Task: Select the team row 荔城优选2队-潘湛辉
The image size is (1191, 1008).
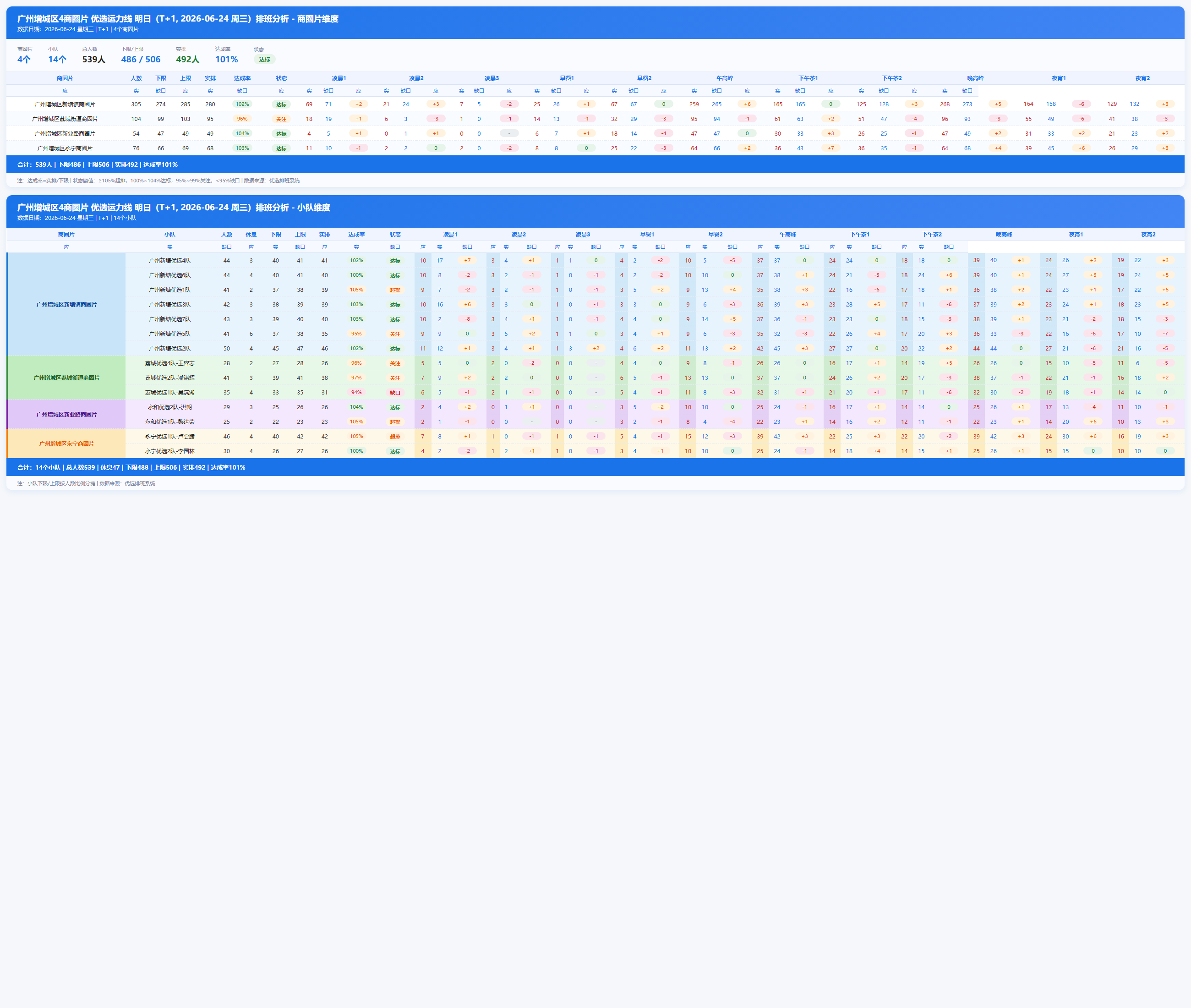Action: [x=655, y=378]
